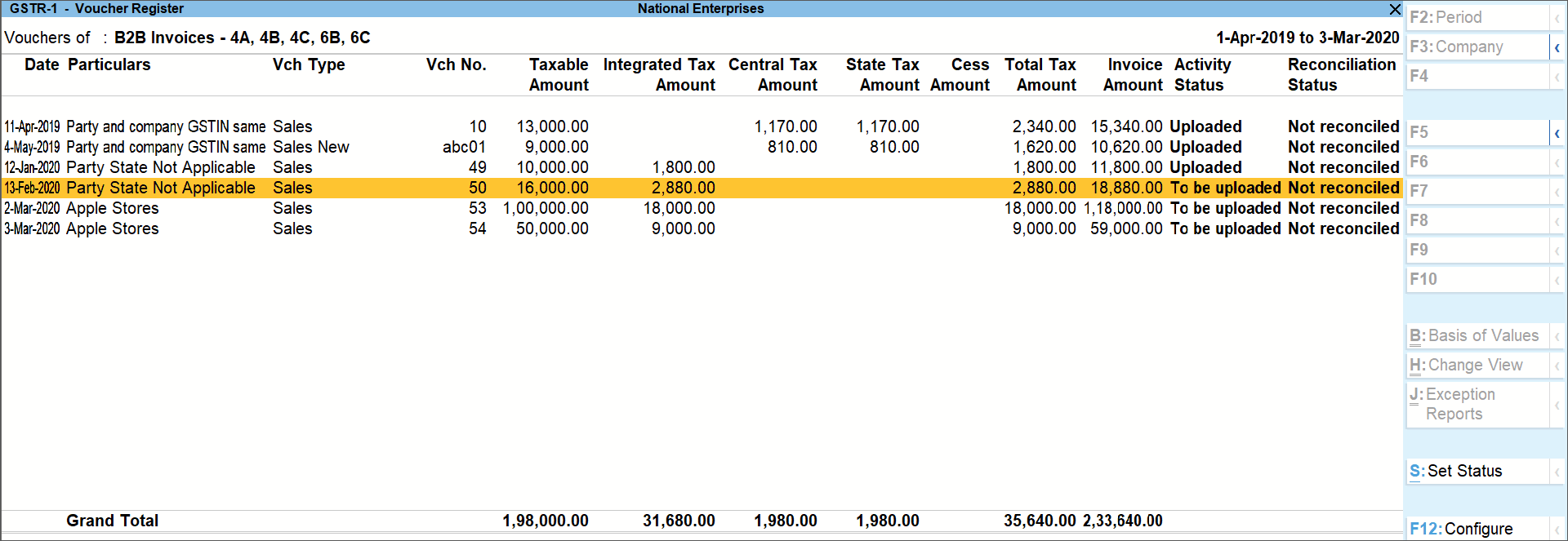
Task: Expand the chevron beside B: Basis of Values
Action: tap(1557, 336)
